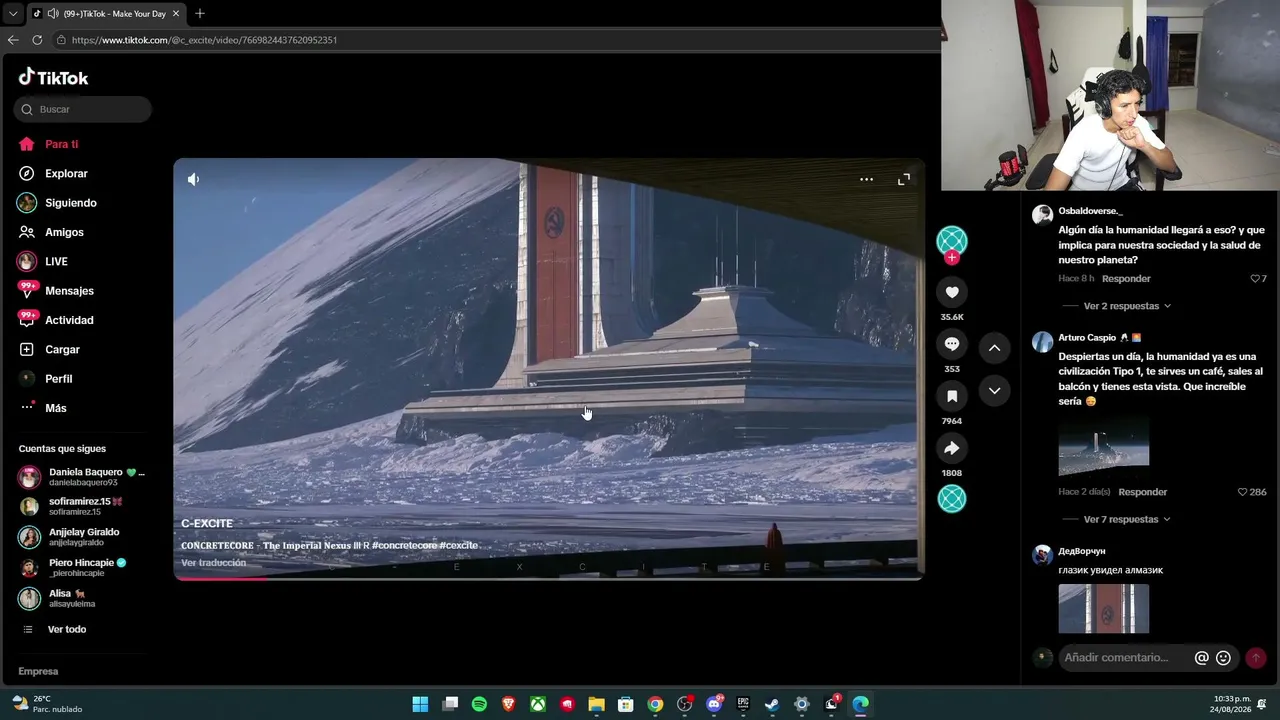Screen dimensions: 1280x720
Task: Like Osbaldoverse._'s comment
Action: (1255, 279)
